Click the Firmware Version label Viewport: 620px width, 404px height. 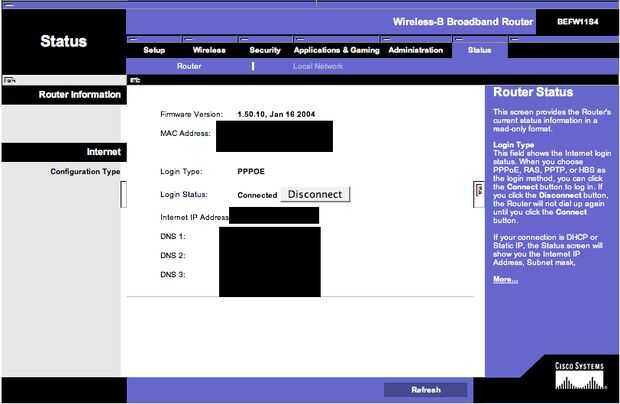[x=192, y=114]
